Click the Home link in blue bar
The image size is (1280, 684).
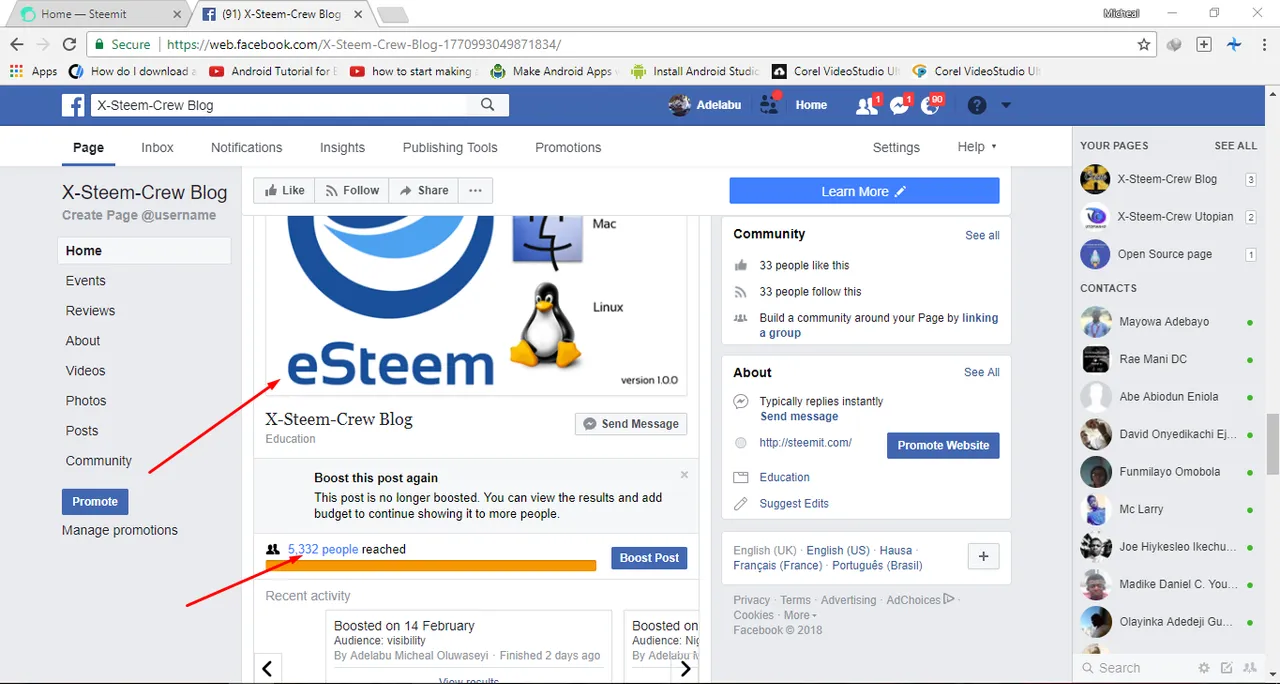pos(811,105)
